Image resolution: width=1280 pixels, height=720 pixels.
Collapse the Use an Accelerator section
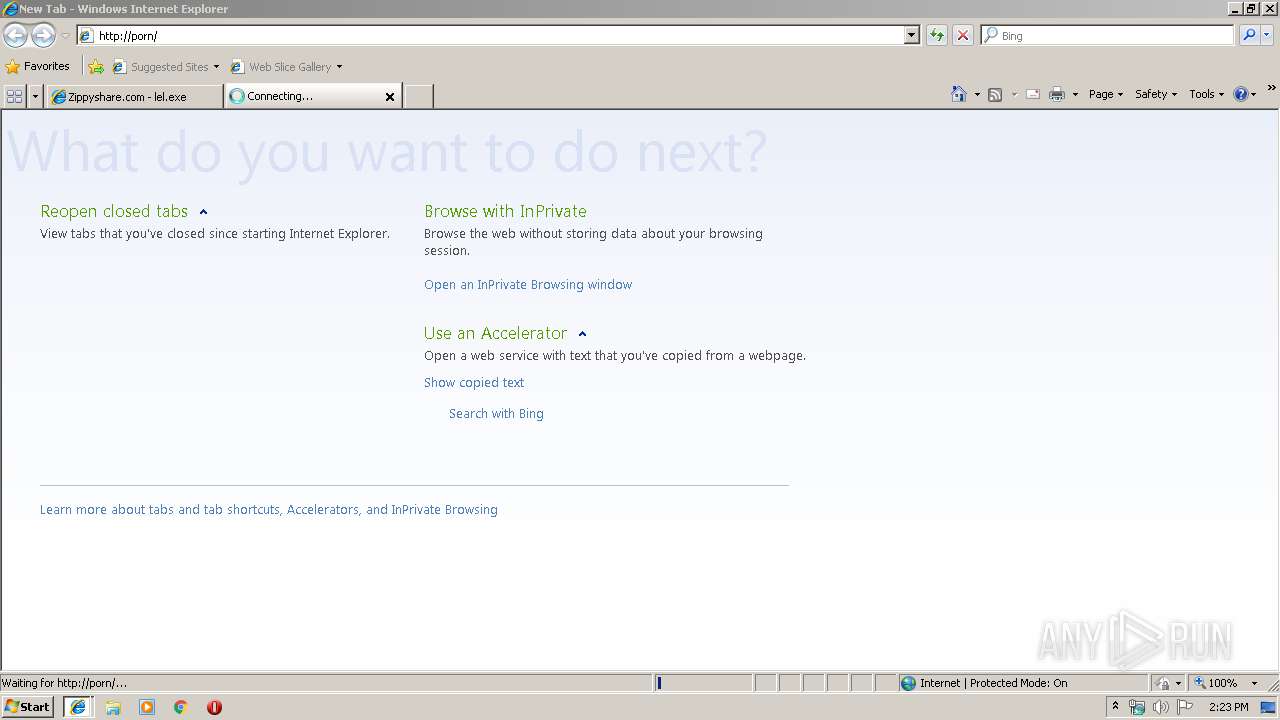click(x=582, y=334)
